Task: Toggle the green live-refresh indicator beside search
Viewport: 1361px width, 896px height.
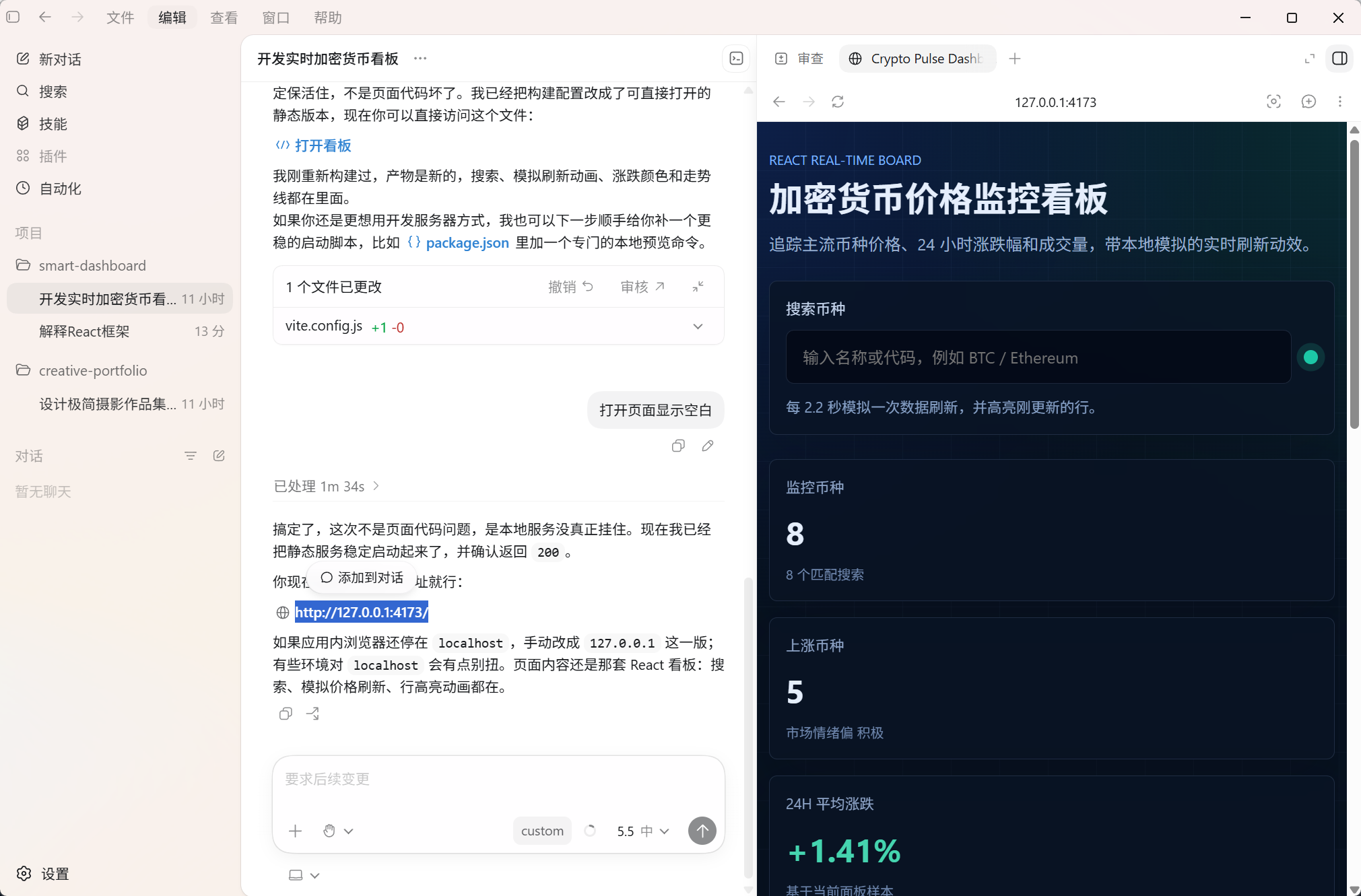Action: click(x=1310, y=357)
